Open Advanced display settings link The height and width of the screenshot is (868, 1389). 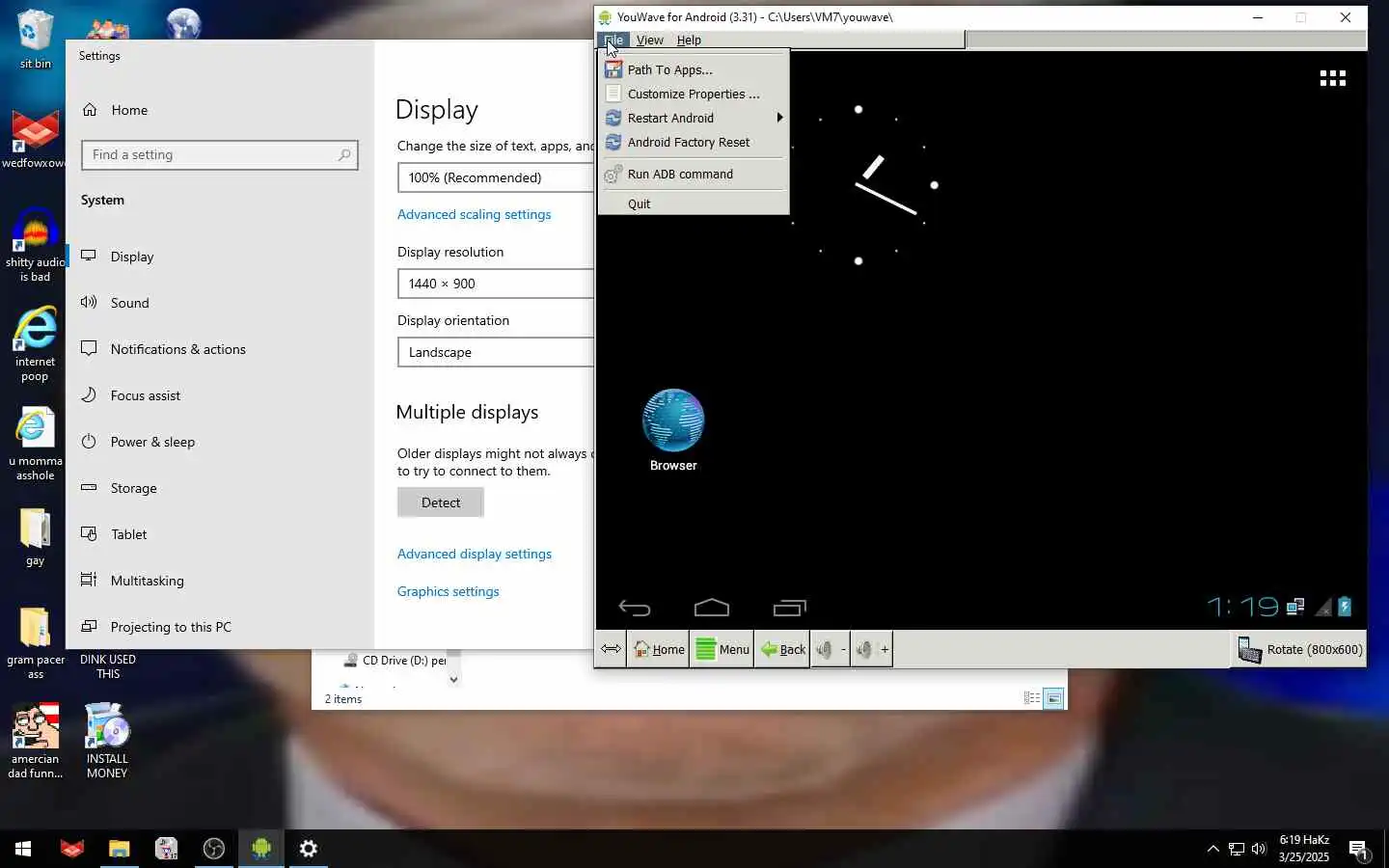[x=474, y=554]
